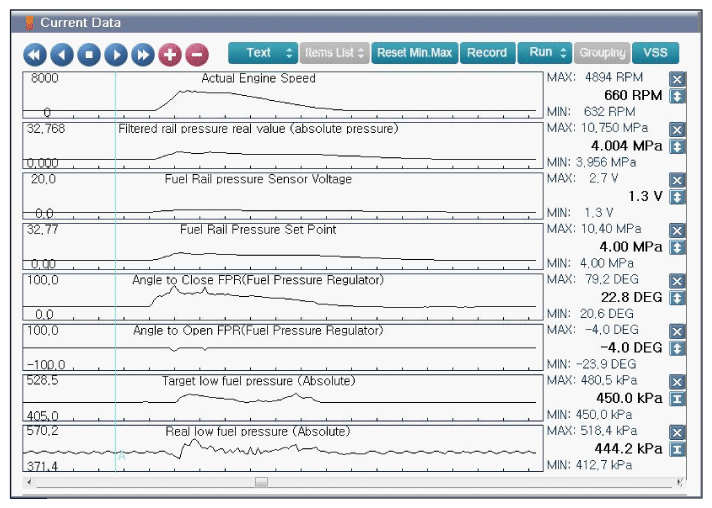
Task: Click the play forward arrow button
Action: 116,55
